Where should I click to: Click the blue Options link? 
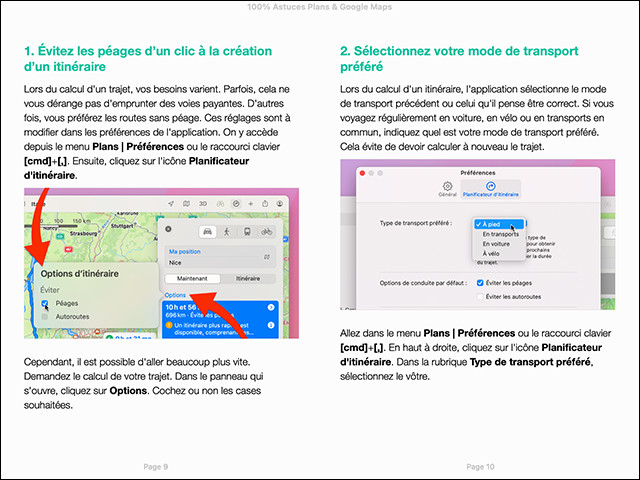coord(175,295)
